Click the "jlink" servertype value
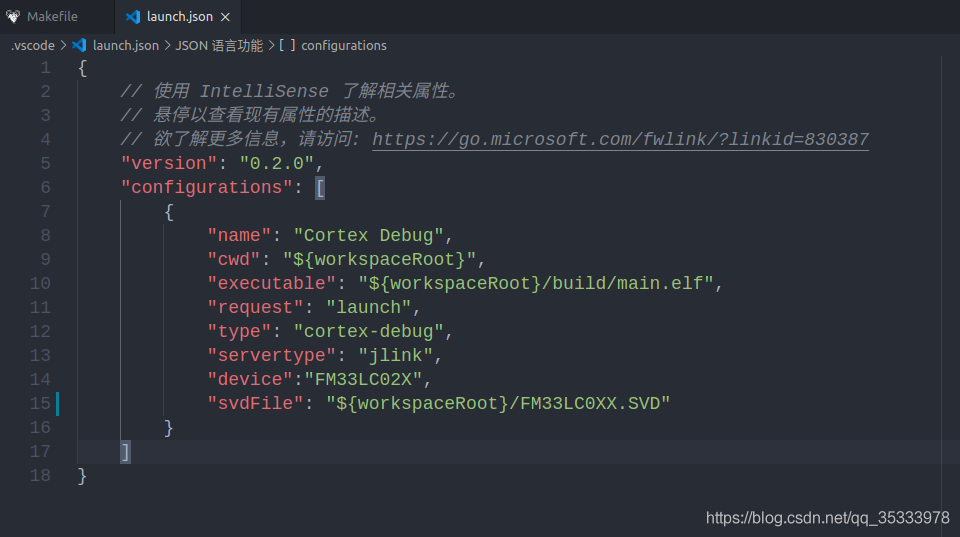The height and width of the screenshot is (537, 960). (396, 356)
